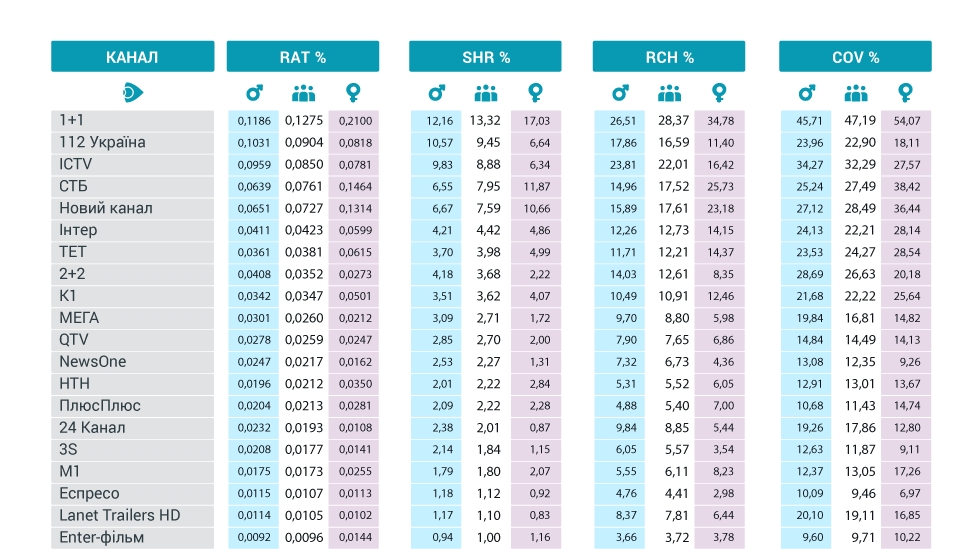
Task: Click the male icon under SHR %
Action: [436, 93]
